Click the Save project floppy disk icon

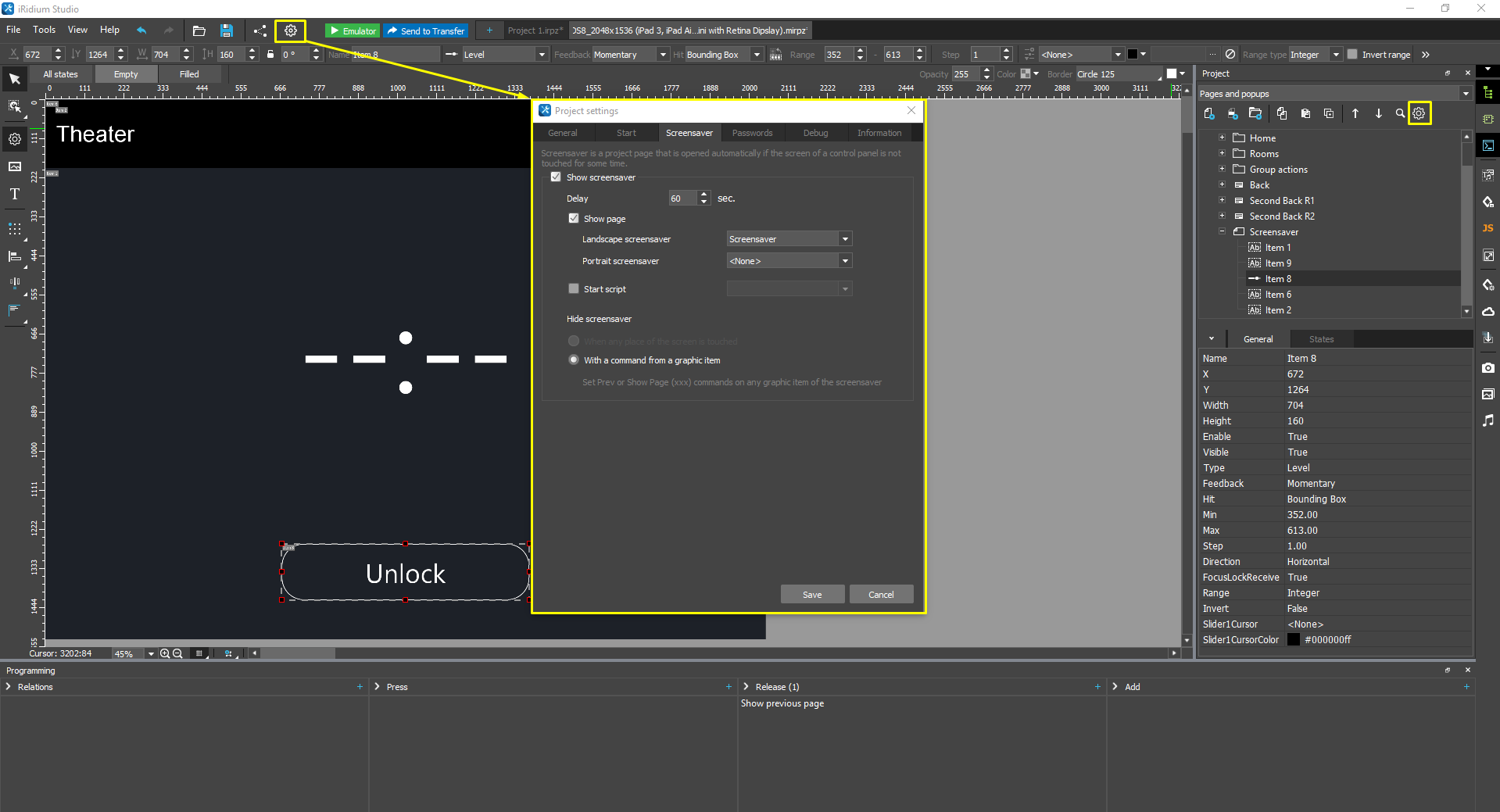click(x=227, y=30)
